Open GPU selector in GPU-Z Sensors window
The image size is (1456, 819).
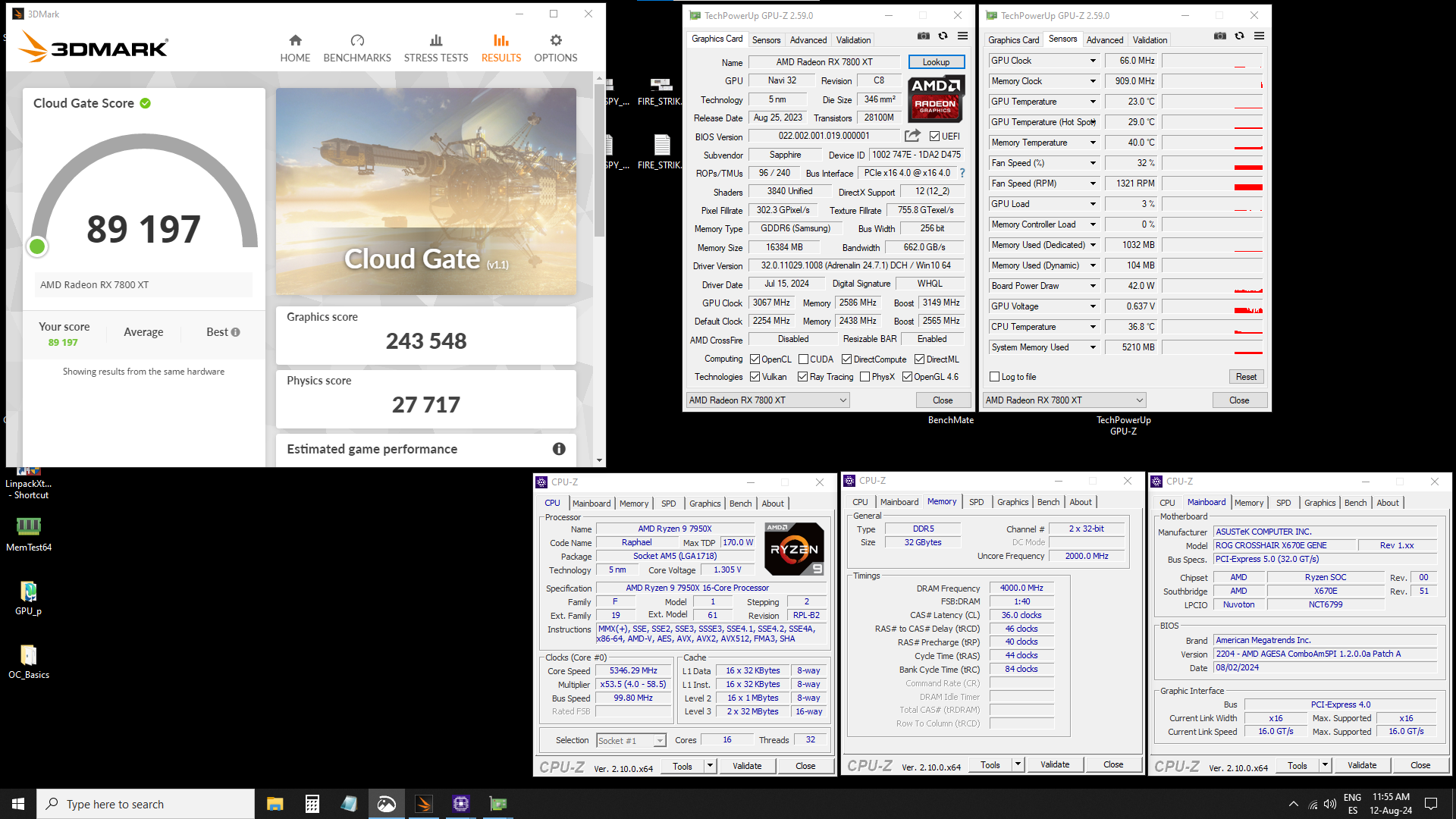[1064, 400]
